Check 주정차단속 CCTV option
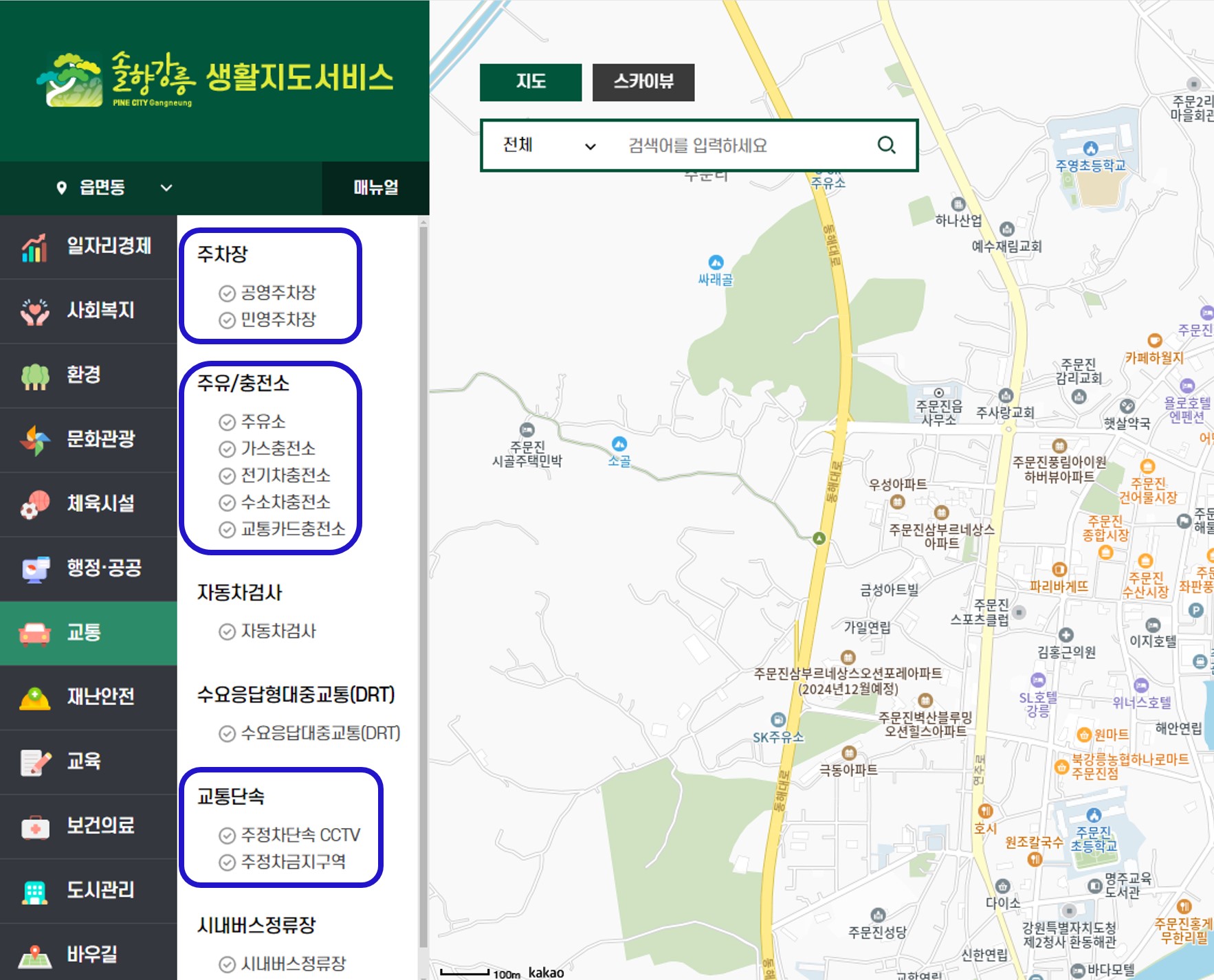 (x=227, y=836)
